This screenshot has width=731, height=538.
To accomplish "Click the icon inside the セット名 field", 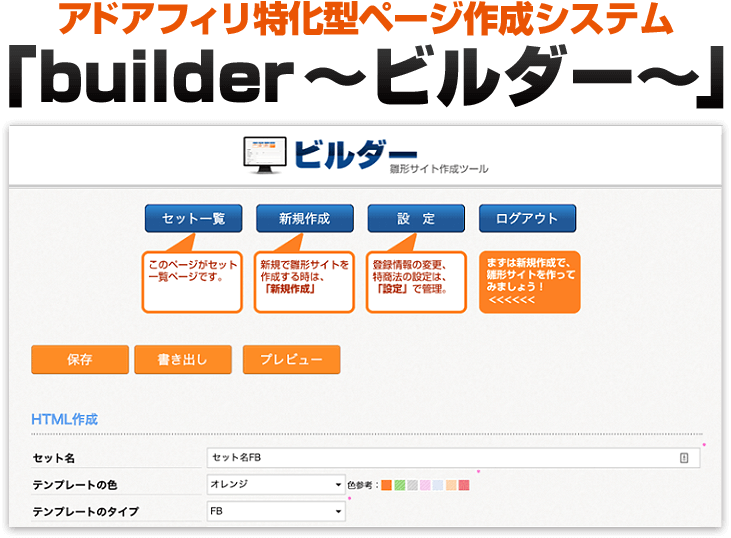I will [684, 458].
